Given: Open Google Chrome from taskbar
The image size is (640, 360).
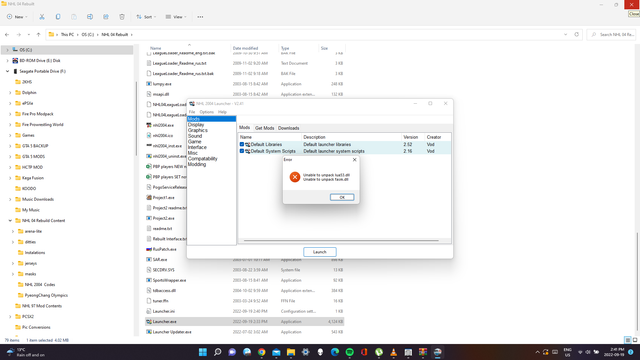Looking at the screenshot, I should pyautogui.click(x=262, y=352).
